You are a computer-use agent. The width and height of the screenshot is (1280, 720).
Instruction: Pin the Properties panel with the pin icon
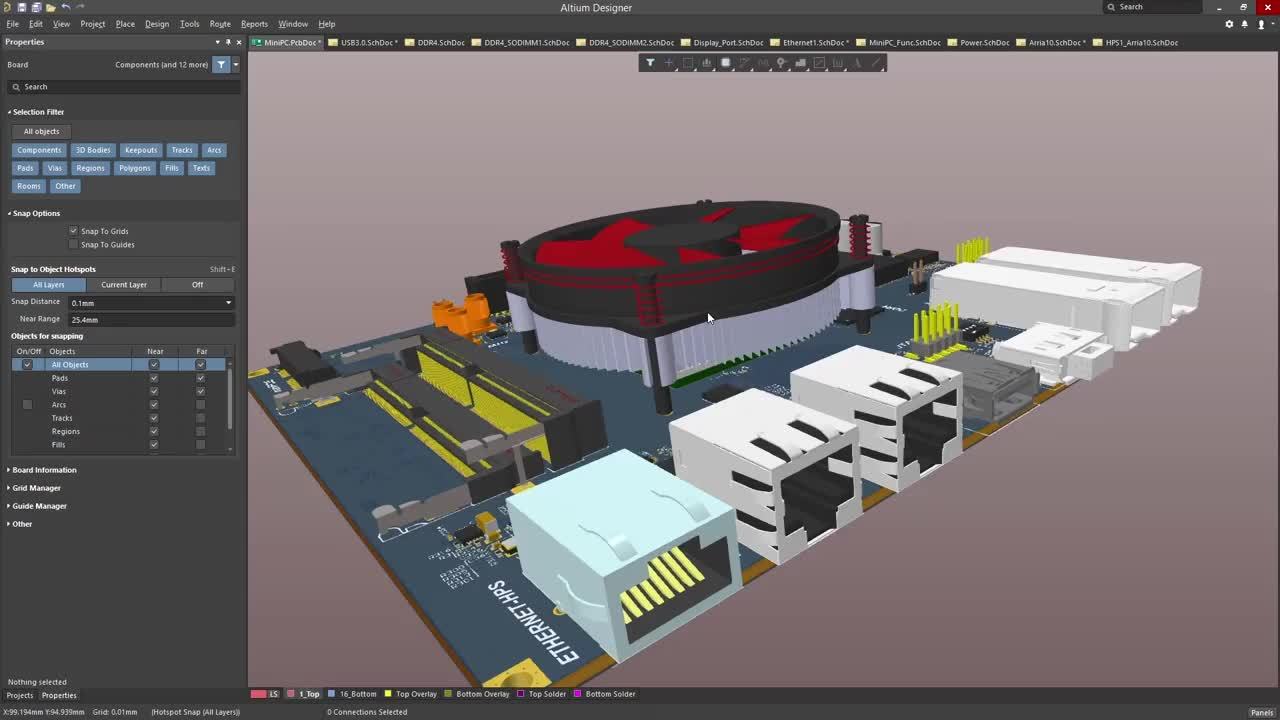[228, 42]
